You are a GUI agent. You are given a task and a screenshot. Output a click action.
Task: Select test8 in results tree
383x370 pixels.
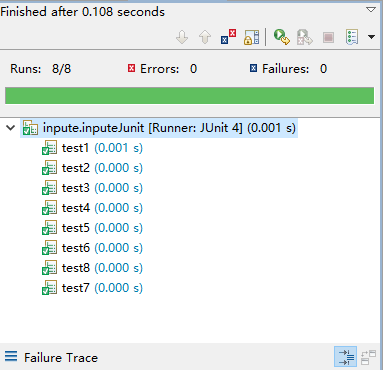pyautogui.click(x=92, y=268)
